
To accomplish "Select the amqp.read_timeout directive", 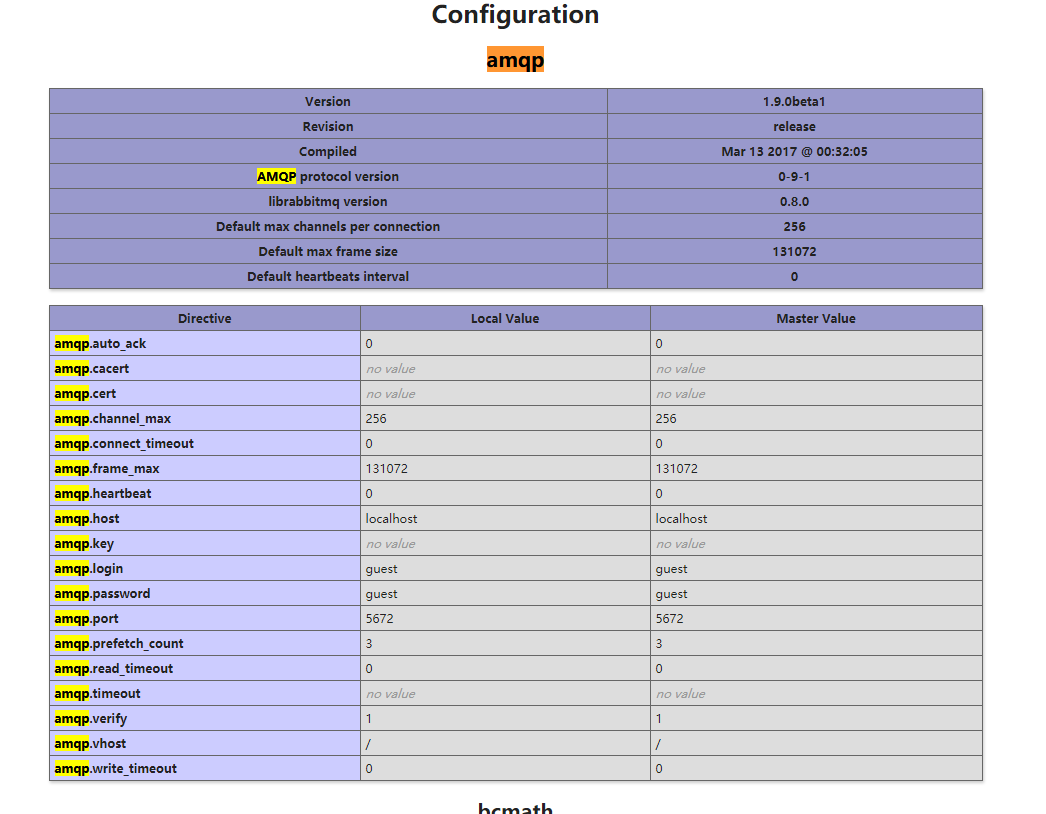I will point(113,669).
